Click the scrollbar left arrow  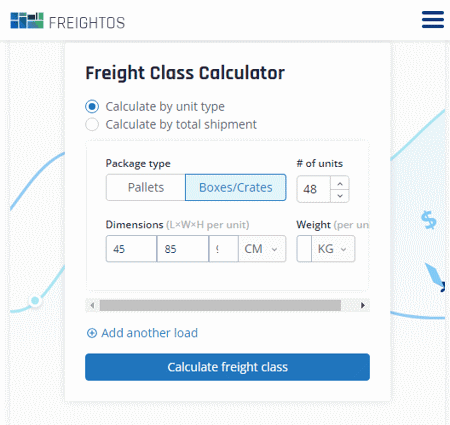click(92, 305)
